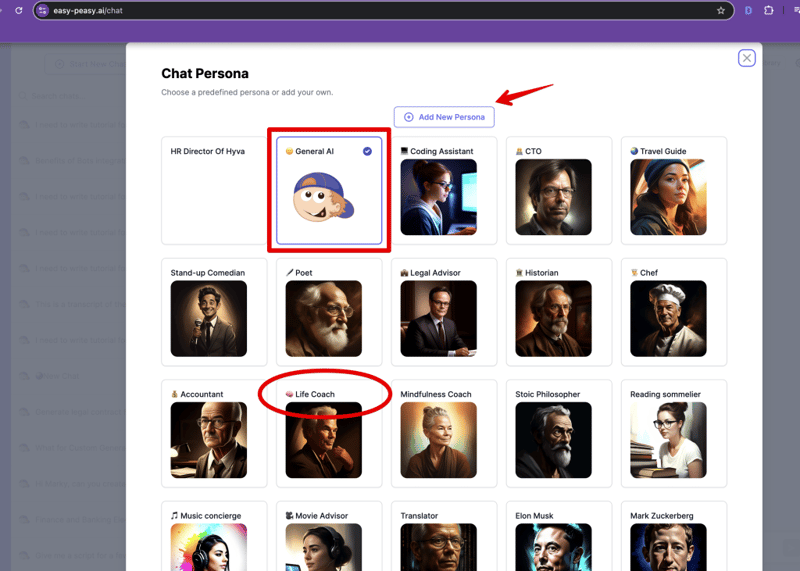Select the Poet persona card
Screen dimensions: 800x571
323,318
